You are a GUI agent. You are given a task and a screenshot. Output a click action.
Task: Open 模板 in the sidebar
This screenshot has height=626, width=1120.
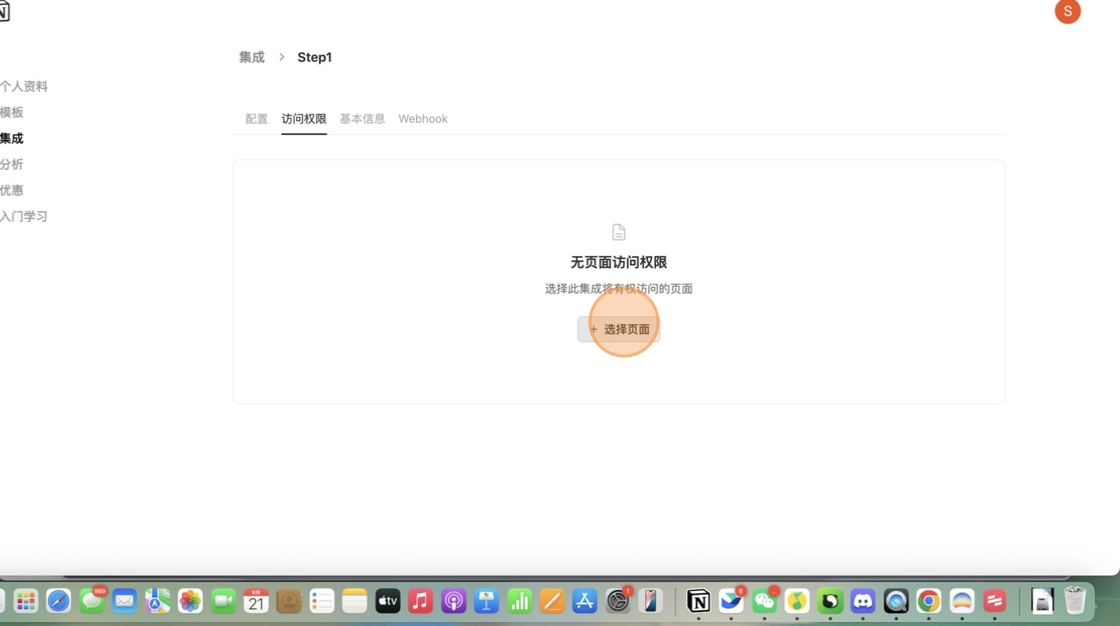(x=11, y=112)
